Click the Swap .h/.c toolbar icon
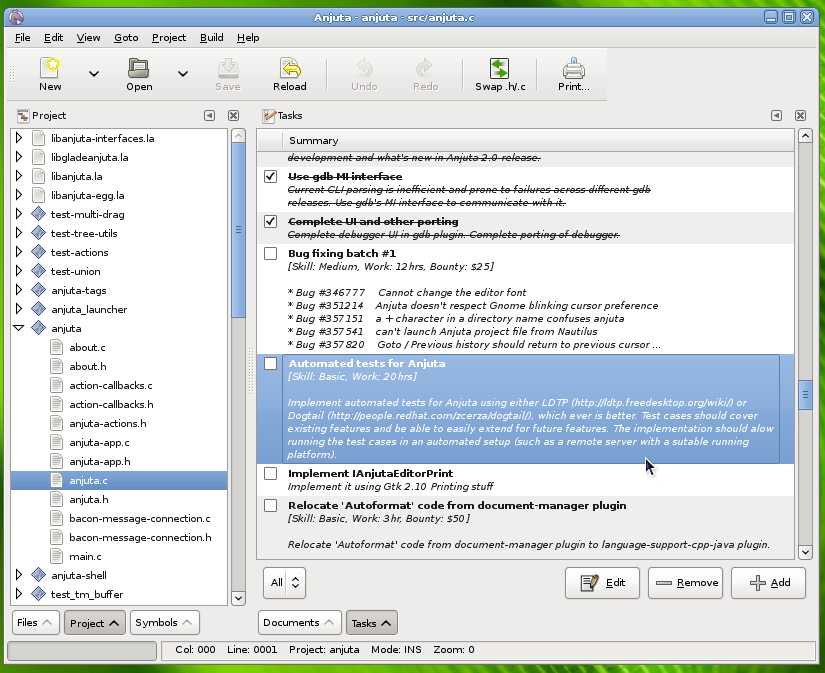This screenshot has width=825, height=673. click(x=499, y=68)
